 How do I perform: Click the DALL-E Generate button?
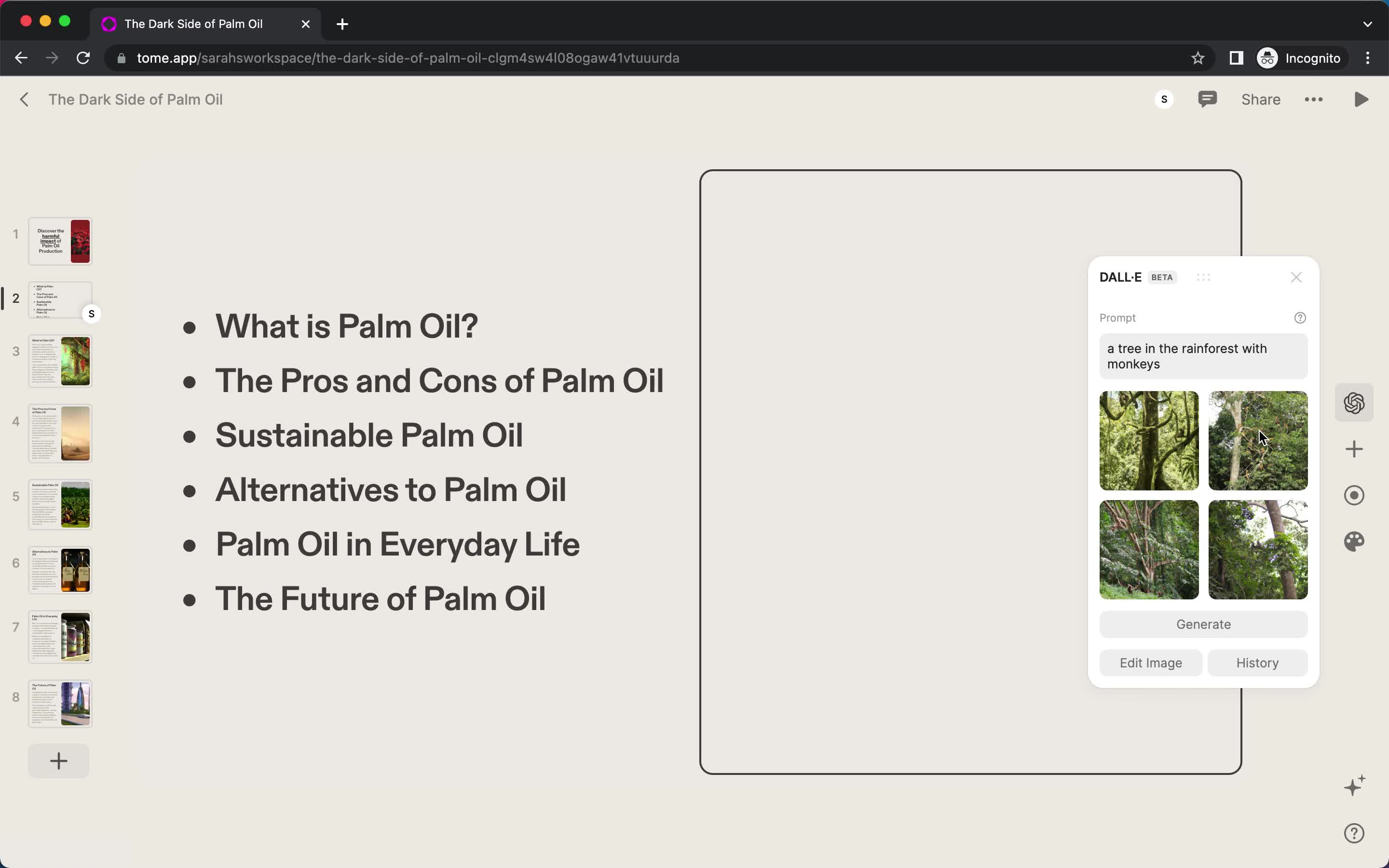tap(1204, 624)
